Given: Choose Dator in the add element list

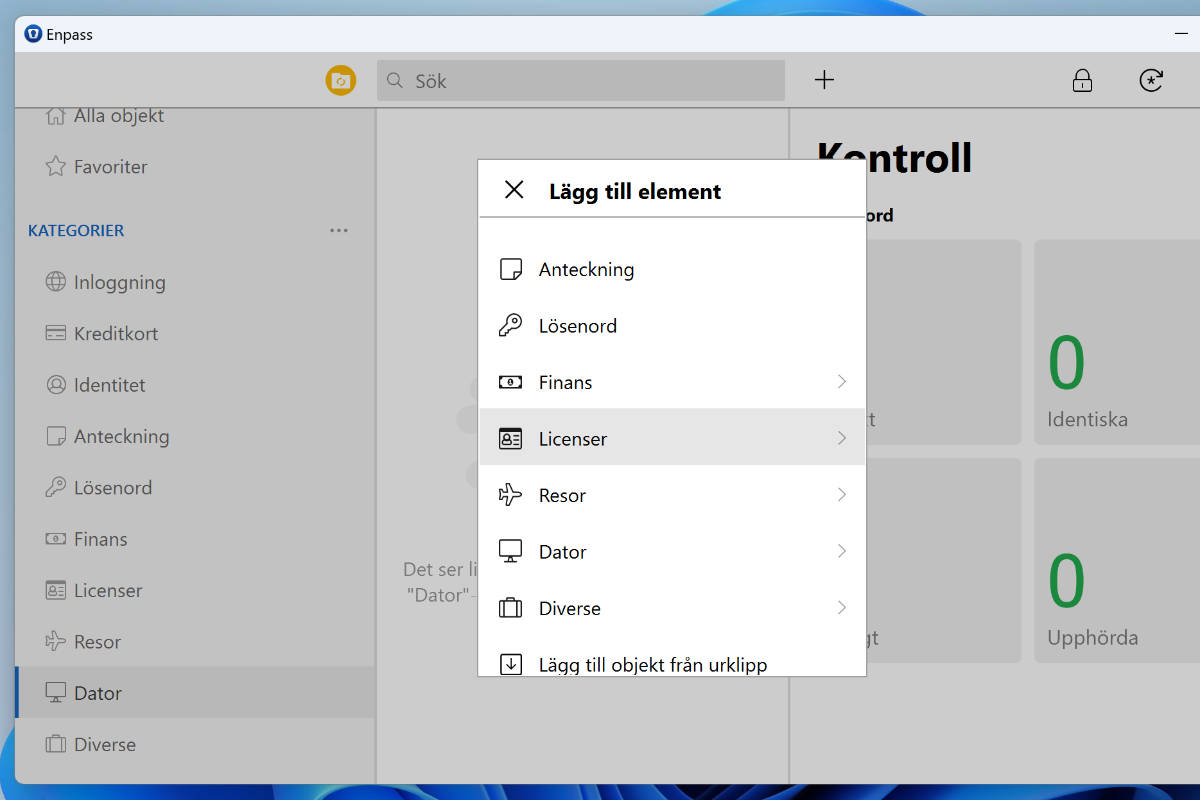Looking at the screenshot, I should 672,551.
